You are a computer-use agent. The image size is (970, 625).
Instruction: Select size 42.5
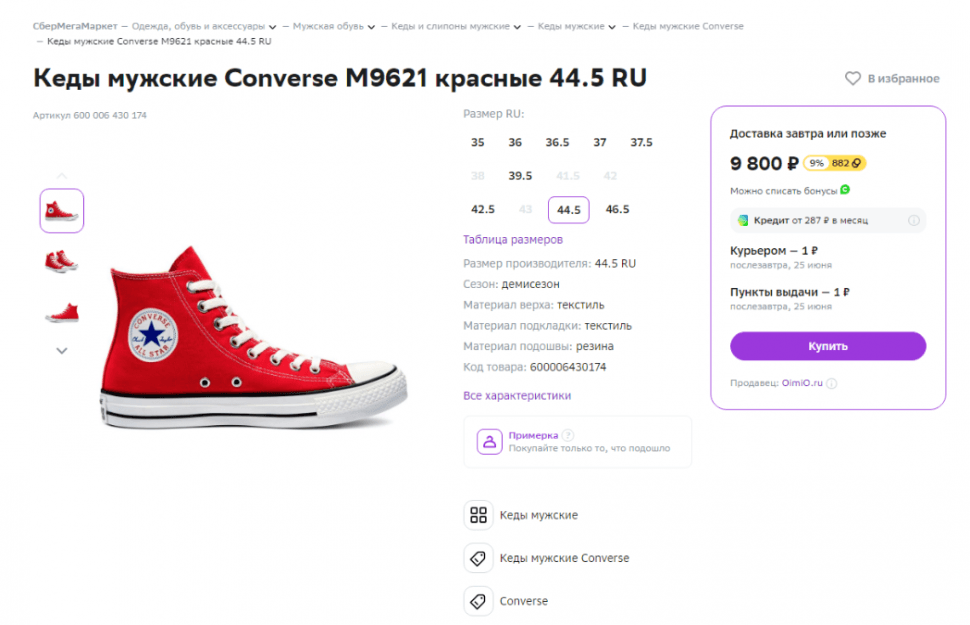click(483, 209)
